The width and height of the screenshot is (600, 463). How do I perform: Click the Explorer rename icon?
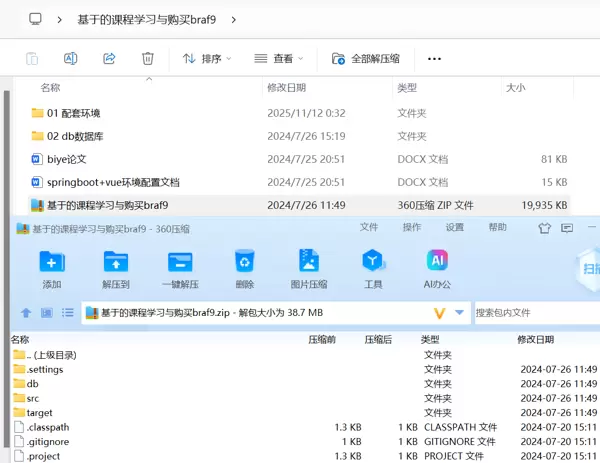[70, 59]
